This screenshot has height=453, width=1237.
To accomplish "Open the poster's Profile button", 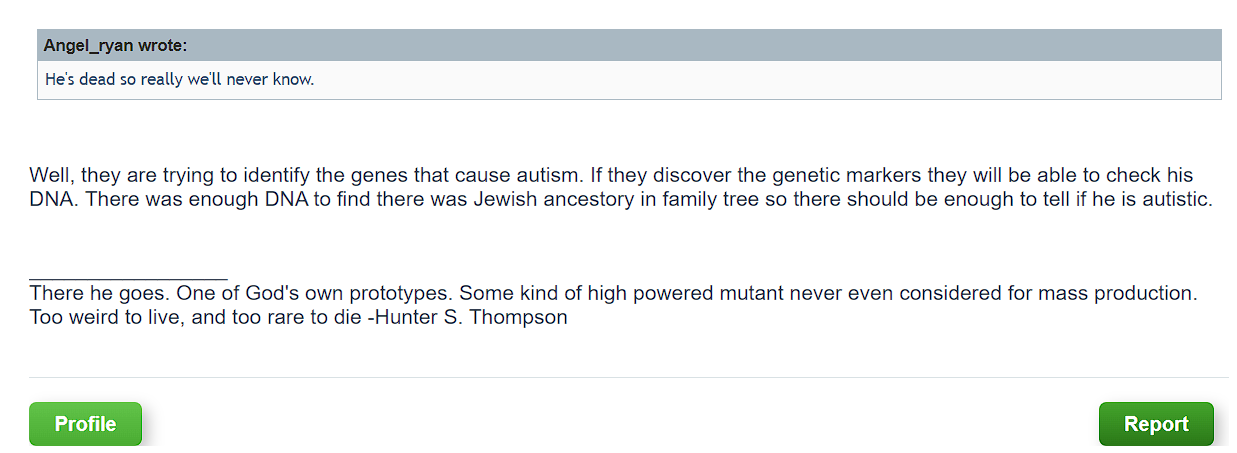I will (85, 424).
